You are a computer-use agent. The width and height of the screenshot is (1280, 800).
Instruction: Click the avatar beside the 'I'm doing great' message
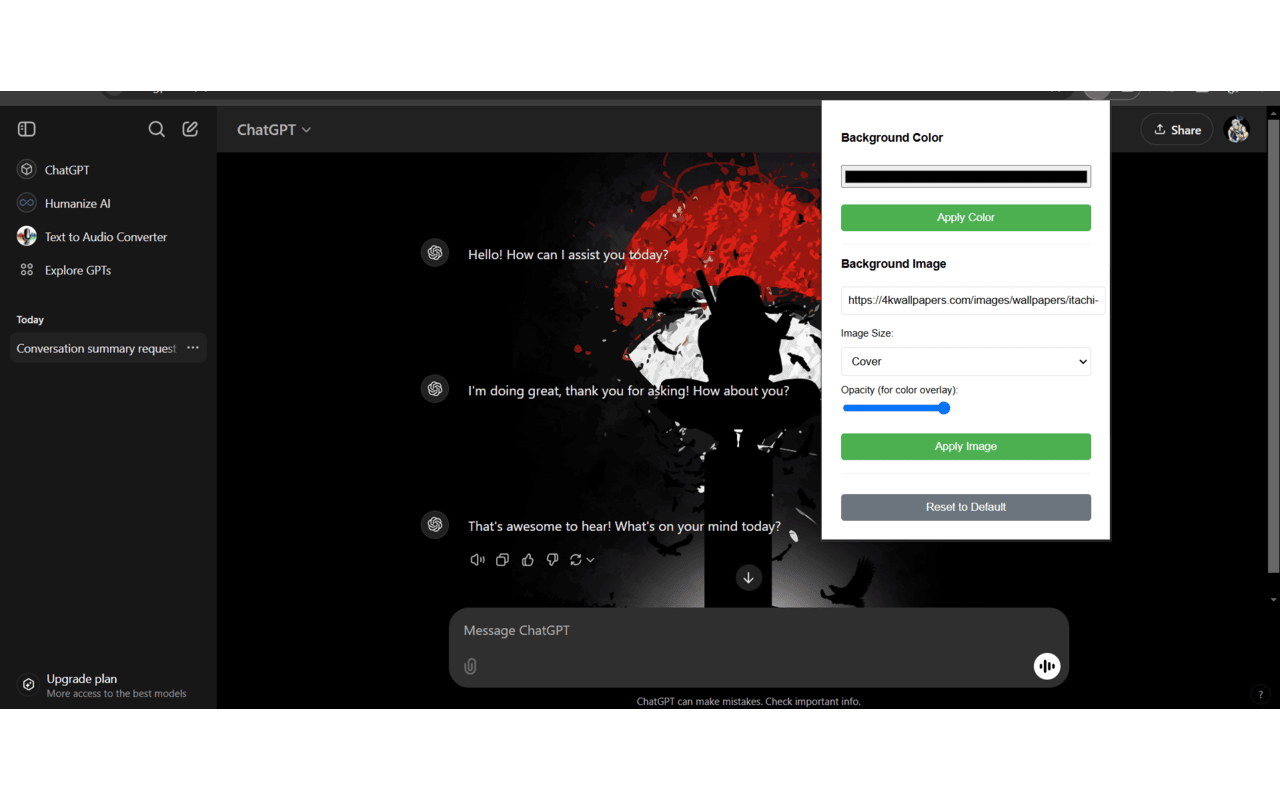point(435,389)
